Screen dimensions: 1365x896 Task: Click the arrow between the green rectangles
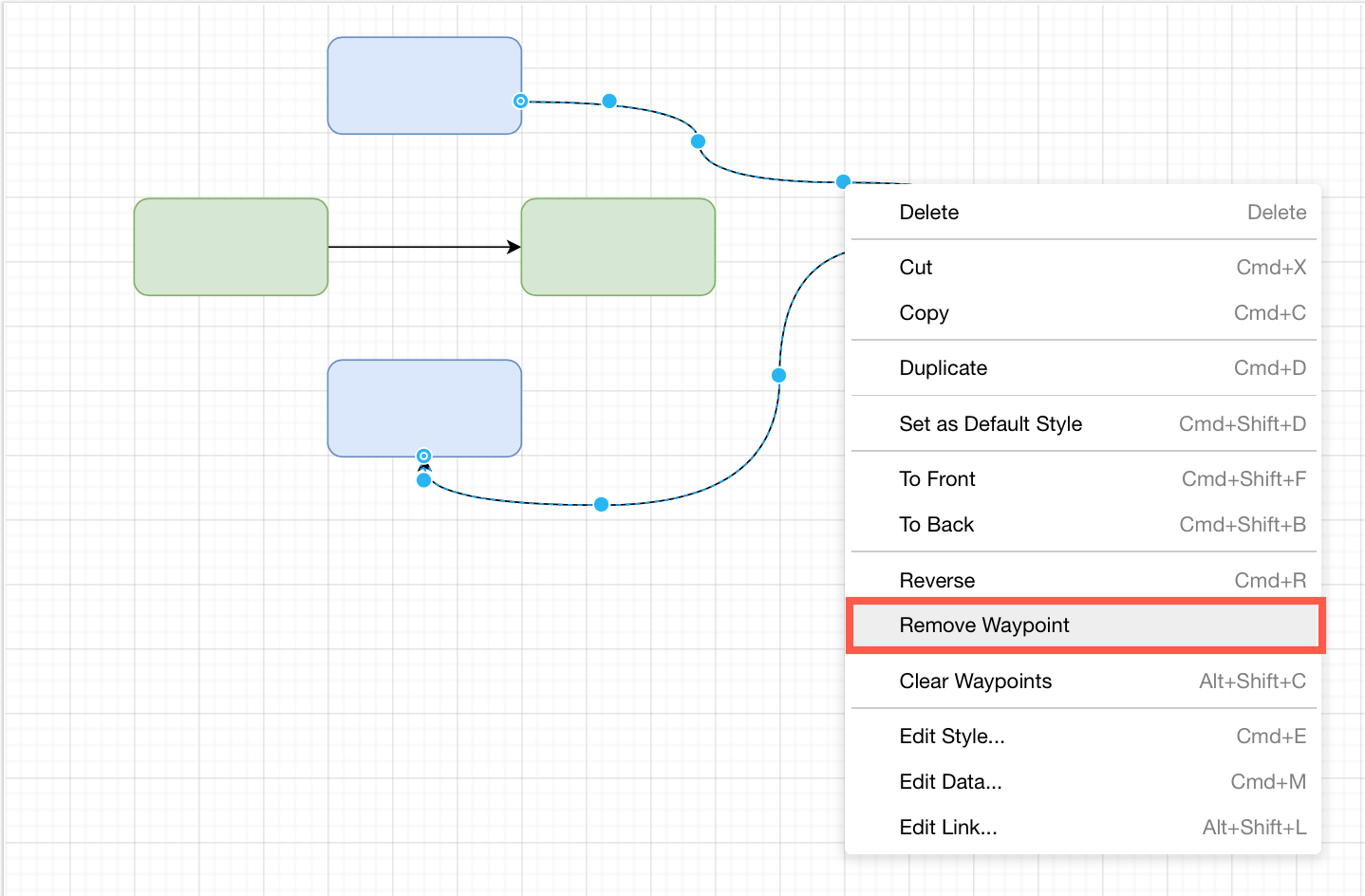click(x=422, y=247)
